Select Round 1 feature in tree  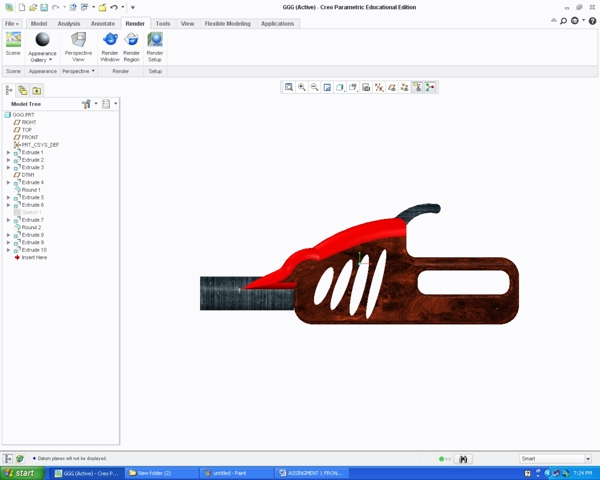[x=27, y=190]
